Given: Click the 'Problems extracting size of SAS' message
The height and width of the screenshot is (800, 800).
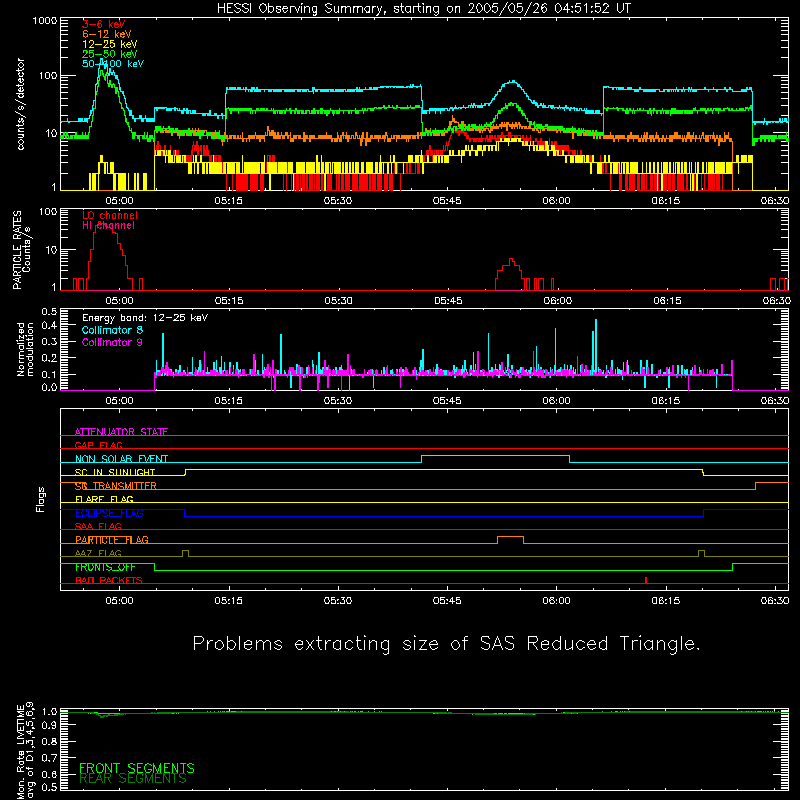Looking at the screenshot, I should (446, 644).
